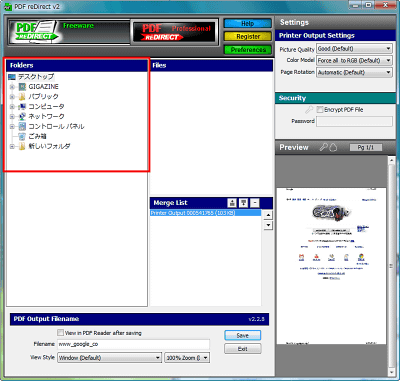The width and height of the screenshot is (400, 381).
Task: Click the preview magnifier zoom icon
Action: (323, 147)
